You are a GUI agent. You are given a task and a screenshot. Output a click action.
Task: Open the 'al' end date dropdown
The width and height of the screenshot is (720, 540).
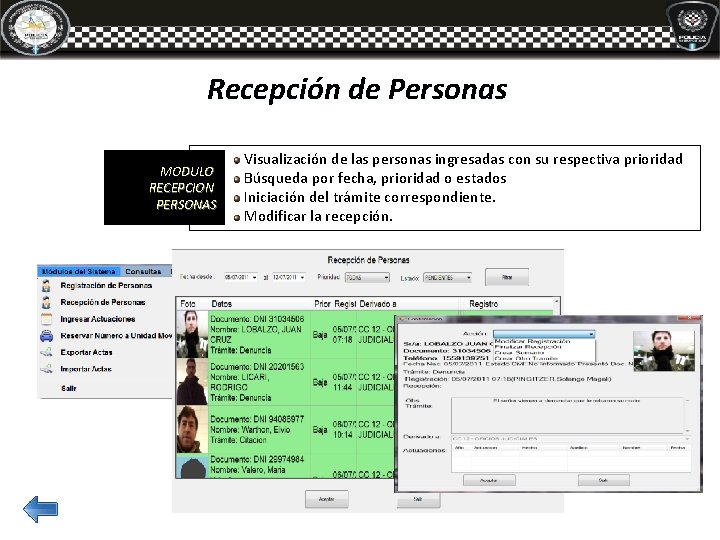[302, 277]
